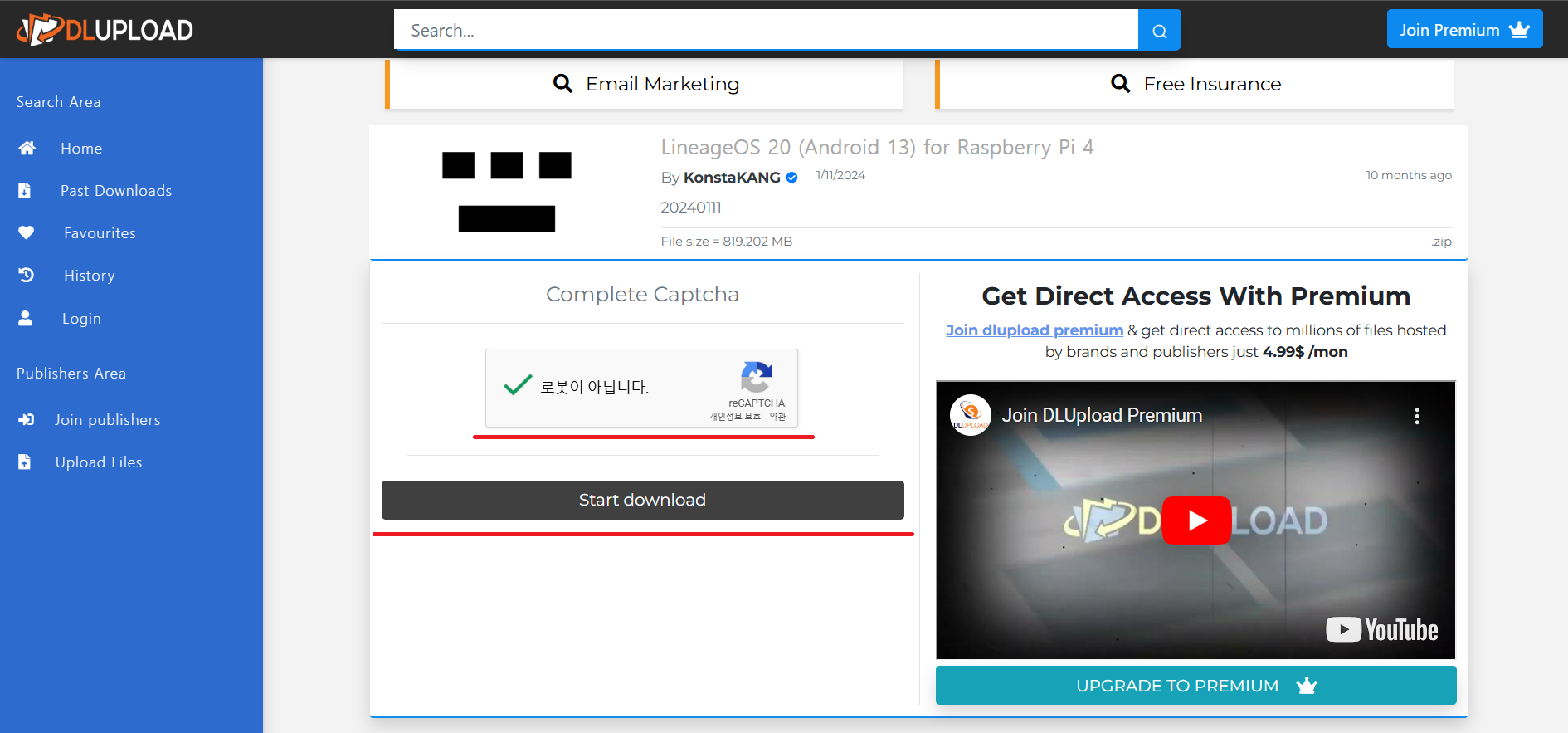Open the Free Insurance ad link
The height and width of the screenshot is (733, 1568).
[1195, 84]
